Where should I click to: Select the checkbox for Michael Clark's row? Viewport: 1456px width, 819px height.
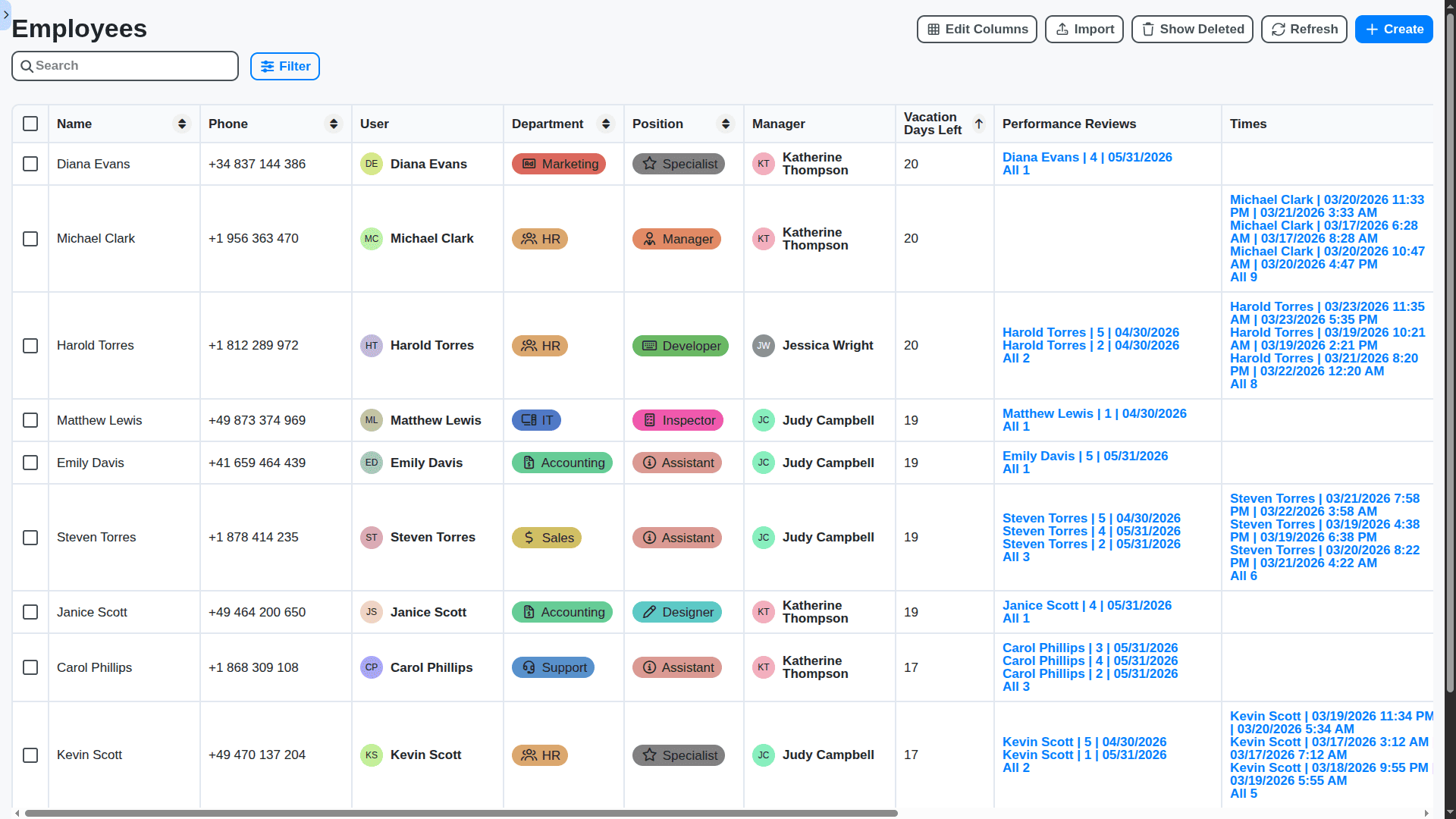tap(30, 239)
